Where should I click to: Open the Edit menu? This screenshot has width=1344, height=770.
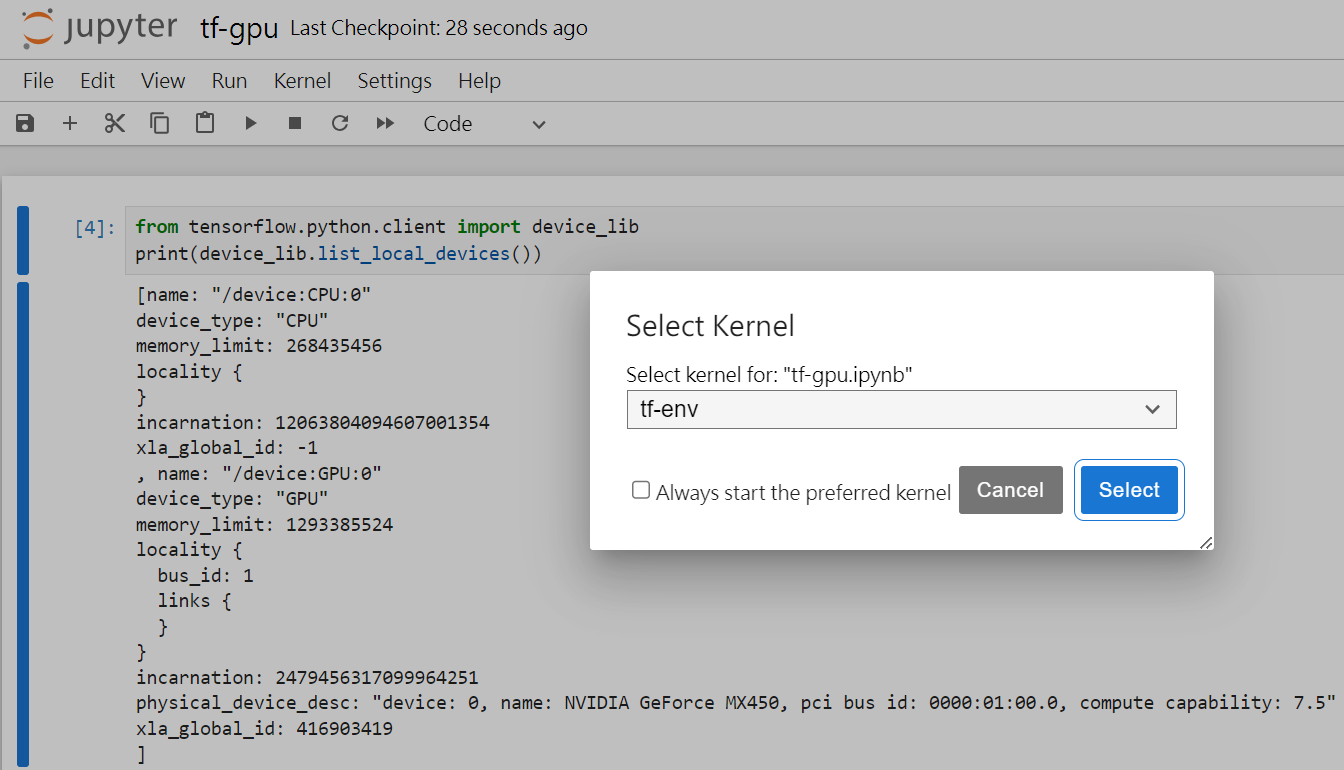pyautogui.click(x=98, y=81)
